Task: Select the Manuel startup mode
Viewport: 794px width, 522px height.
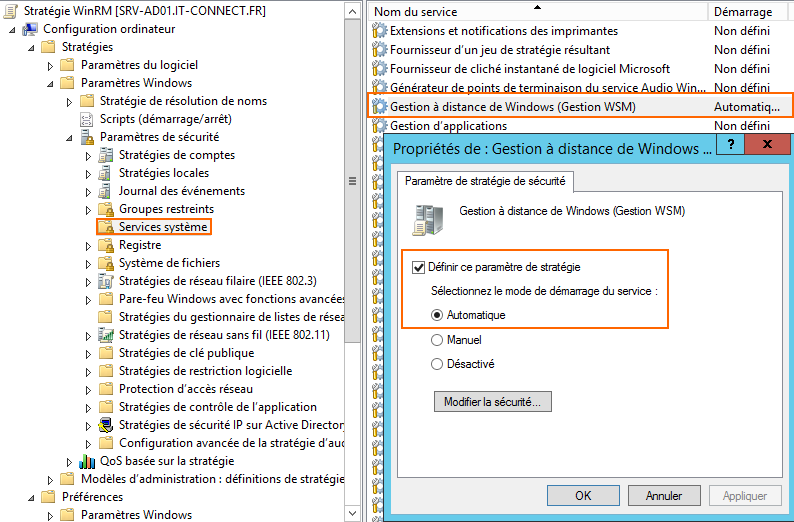Action: coord(436,340)
